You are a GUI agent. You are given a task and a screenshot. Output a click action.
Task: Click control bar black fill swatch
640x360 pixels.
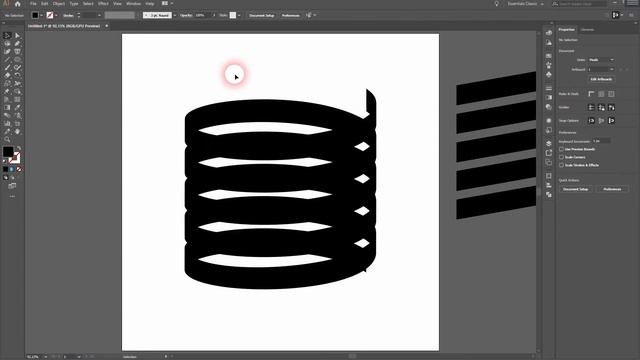pyautogui.click(x=35, y=16)
